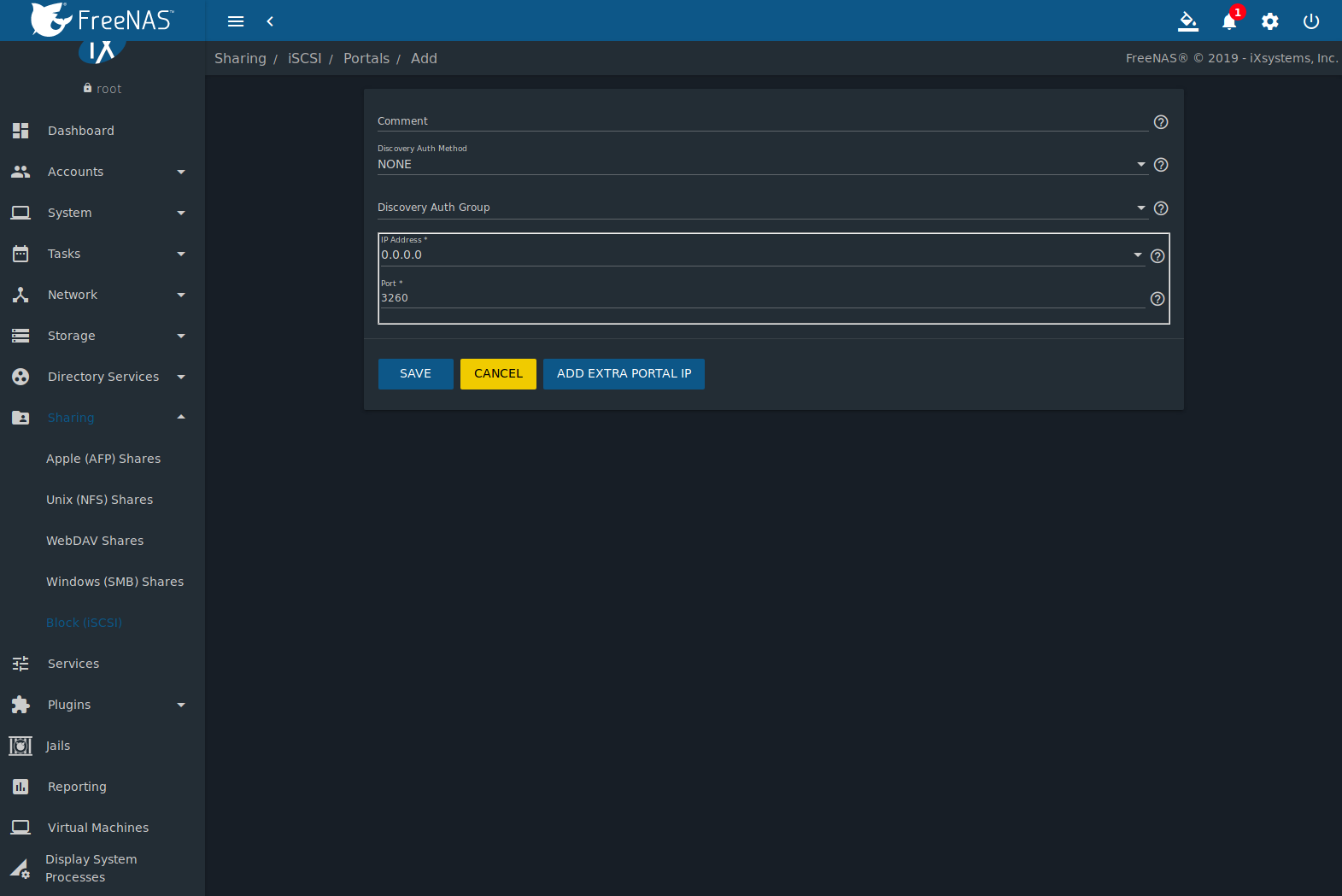
Task: Open Unix (NFS) Shares
Action: (x=100, y=500)
